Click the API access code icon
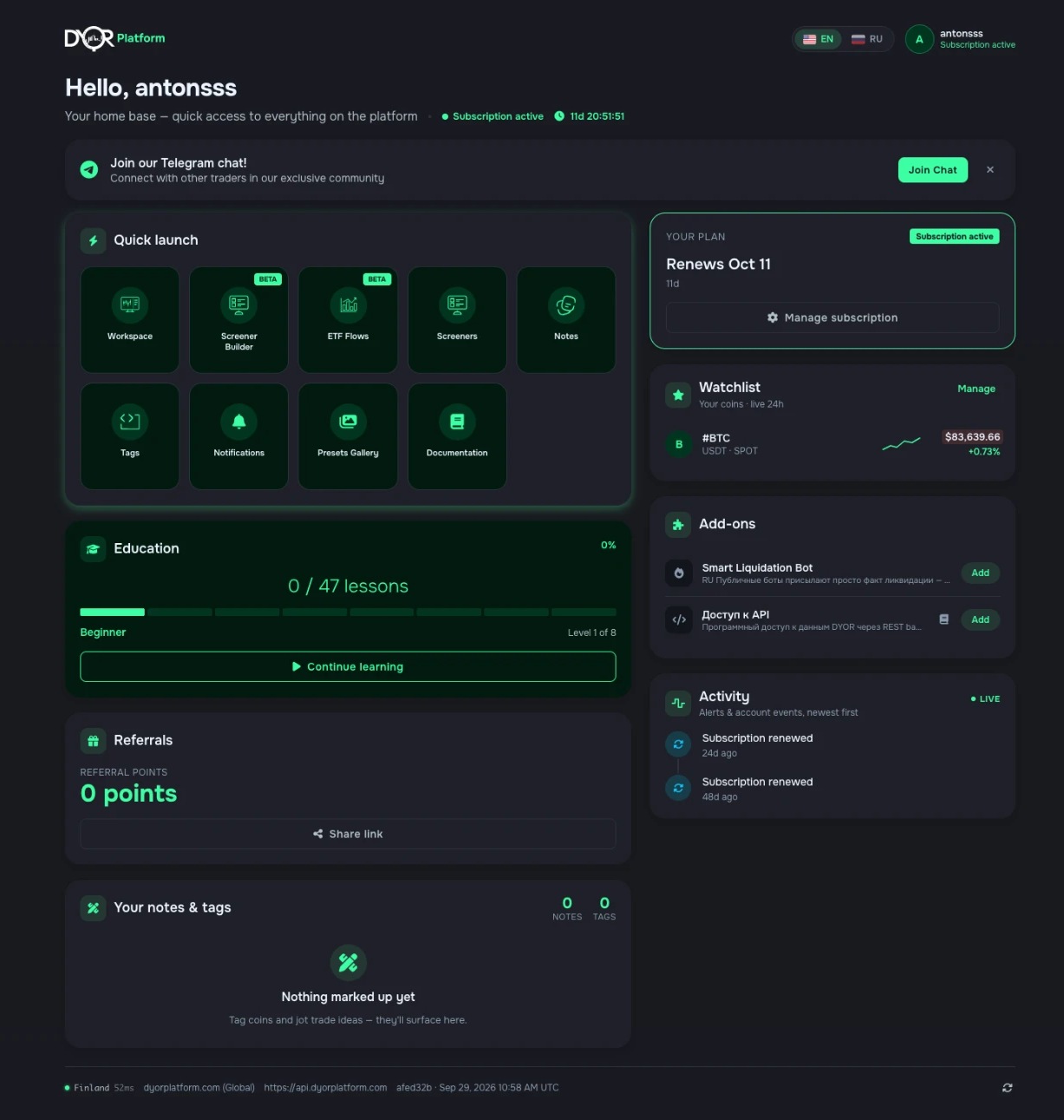This screenshot has height=1120, width=1064. (x=679, y=620)
